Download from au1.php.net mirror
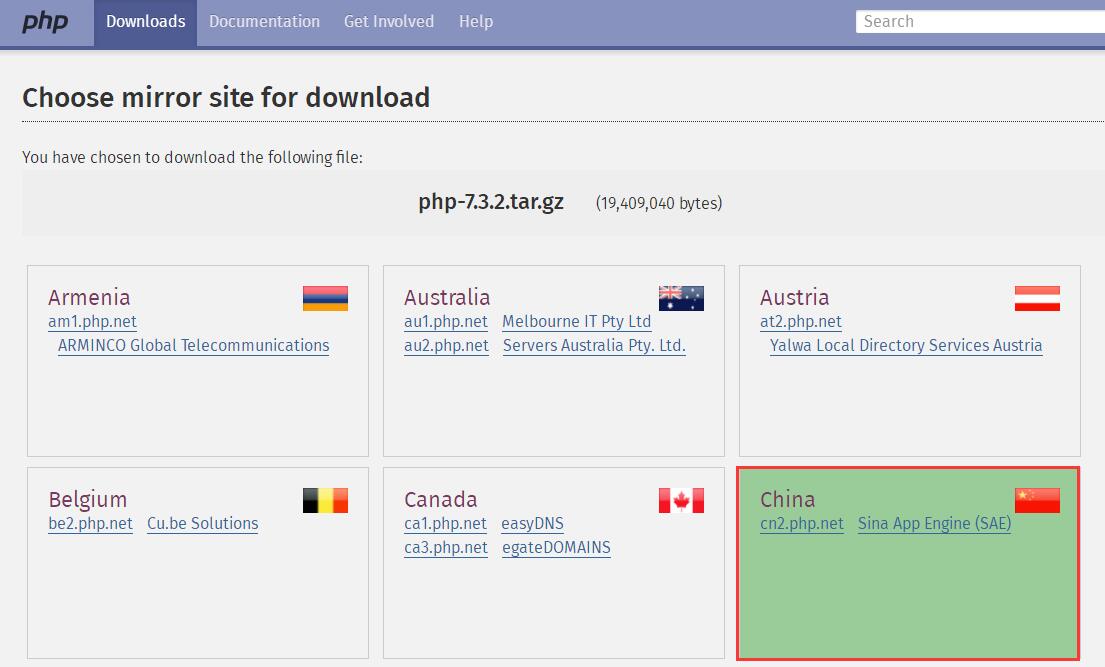The height and width of the screenshot is (667, 1105). pos(445,322)
